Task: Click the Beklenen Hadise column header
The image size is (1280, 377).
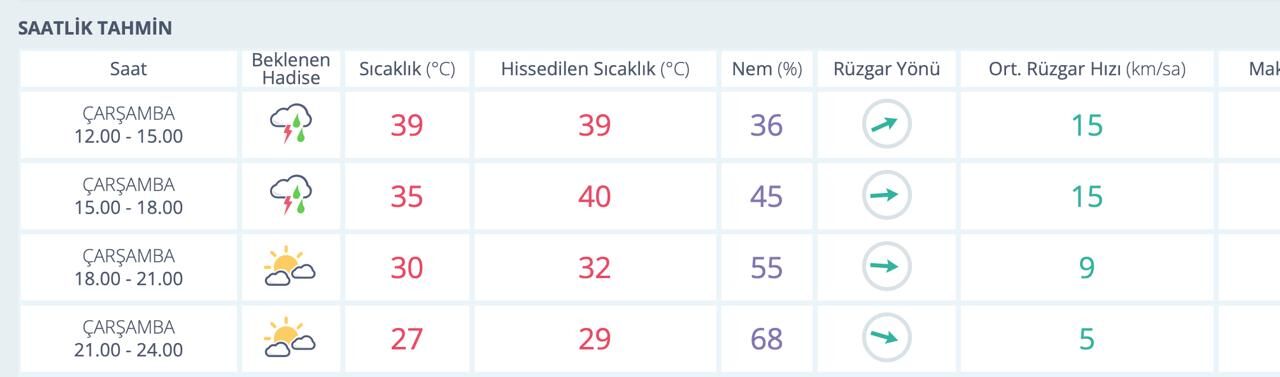Action: coord(291,69)
